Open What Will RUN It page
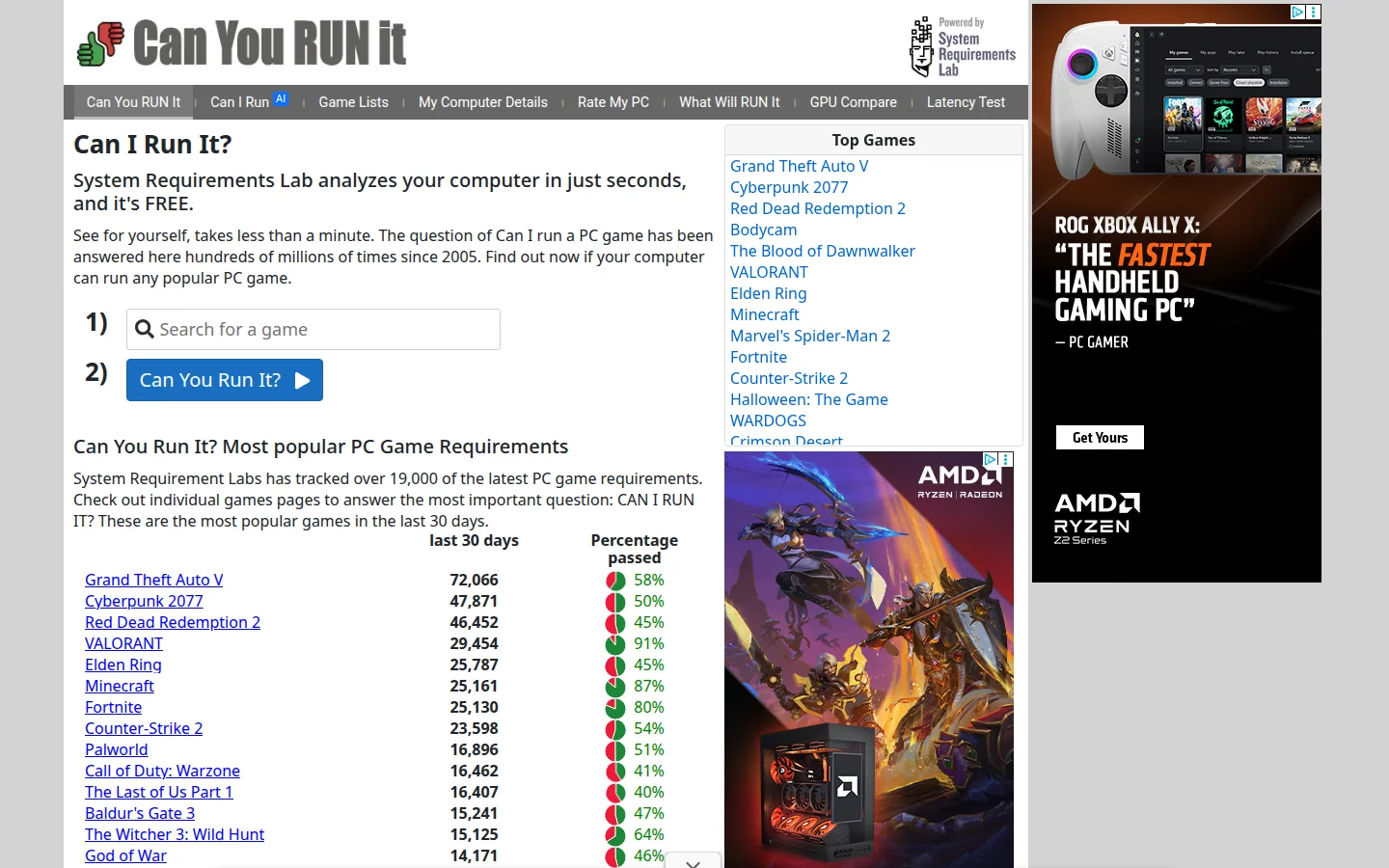Image resolution: width=1389 pixels, height=868 pixels. (729, 102)
